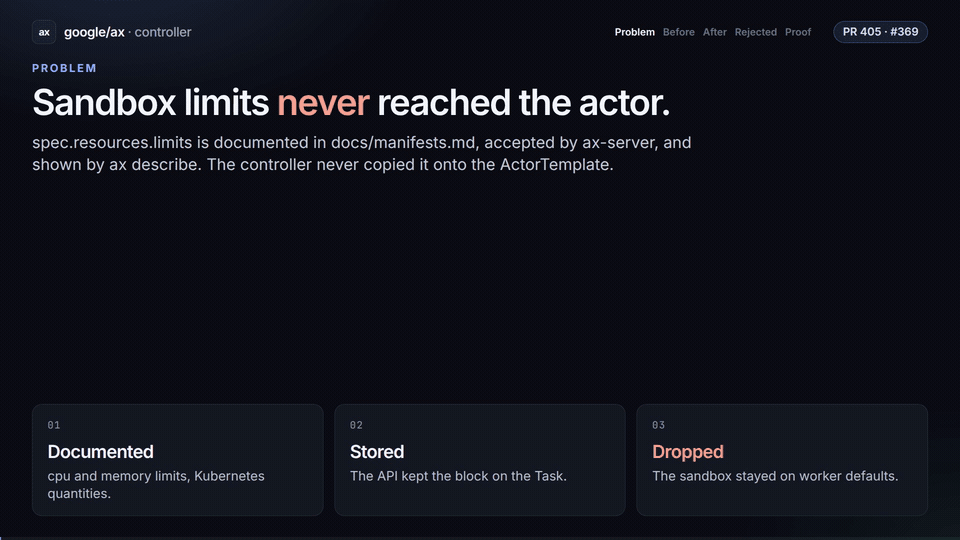Select the Dropped card

point(782,460)
